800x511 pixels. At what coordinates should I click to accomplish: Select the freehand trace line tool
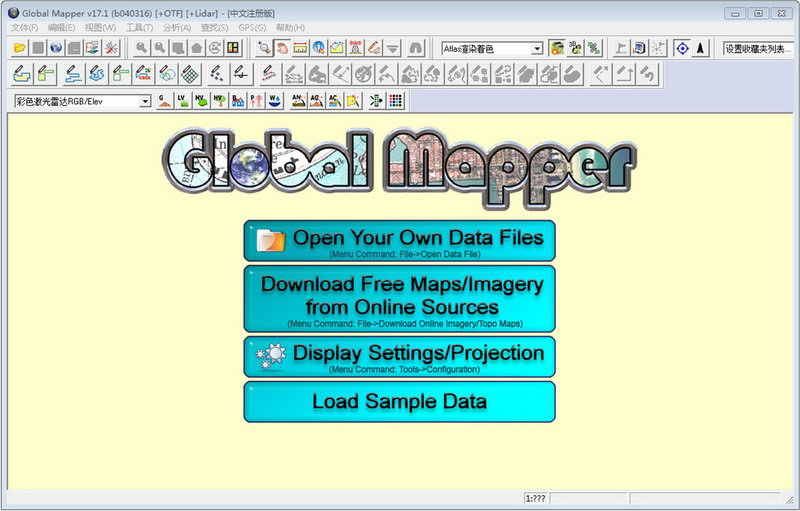point(97,74)
